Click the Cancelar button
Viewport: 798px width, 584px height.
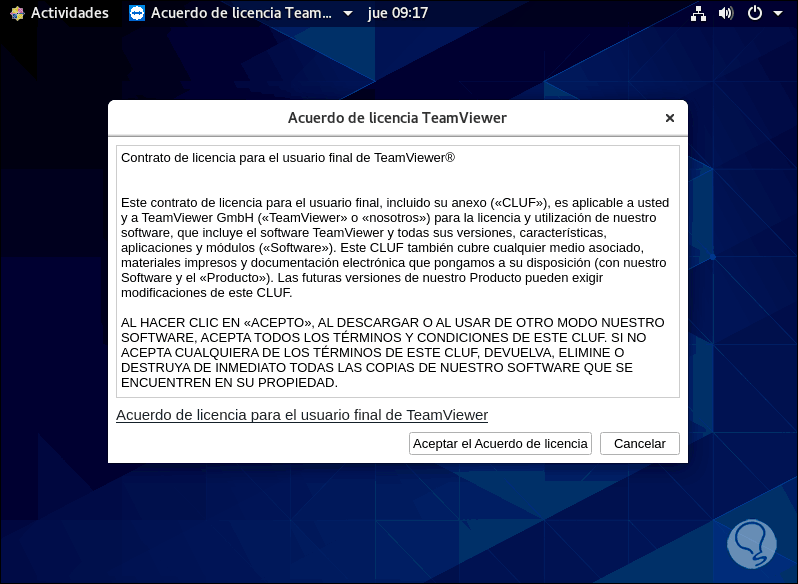[x=640, y=444]
